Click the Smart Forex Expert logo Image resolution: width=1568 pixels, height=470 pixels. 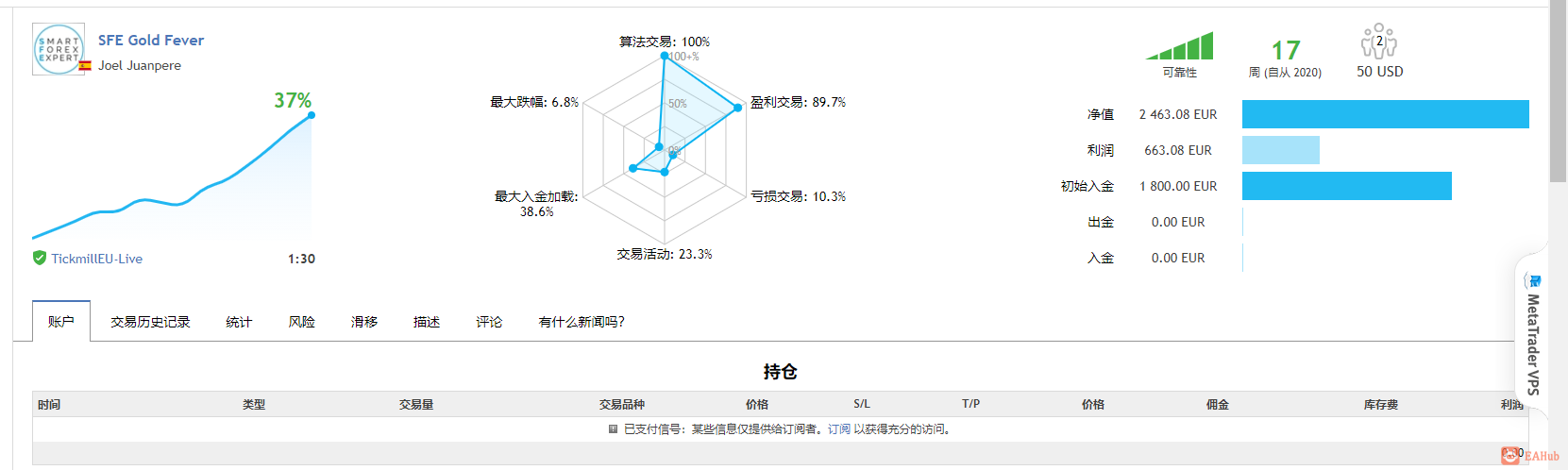(59, 49)
